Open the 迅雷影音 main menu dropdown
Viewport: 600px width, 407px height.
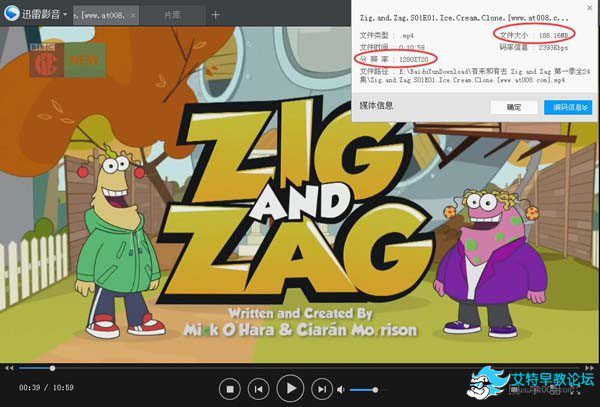tap(65, 15)
